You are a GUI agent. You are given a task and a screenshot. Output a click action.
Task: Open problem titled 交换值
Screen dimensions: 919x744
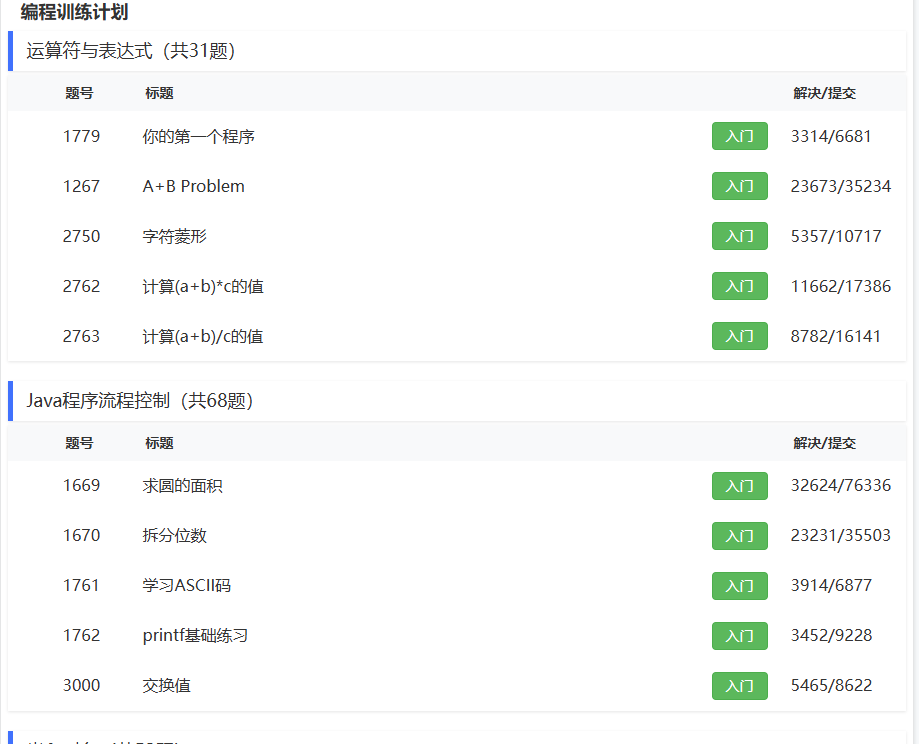pos(166,685)
